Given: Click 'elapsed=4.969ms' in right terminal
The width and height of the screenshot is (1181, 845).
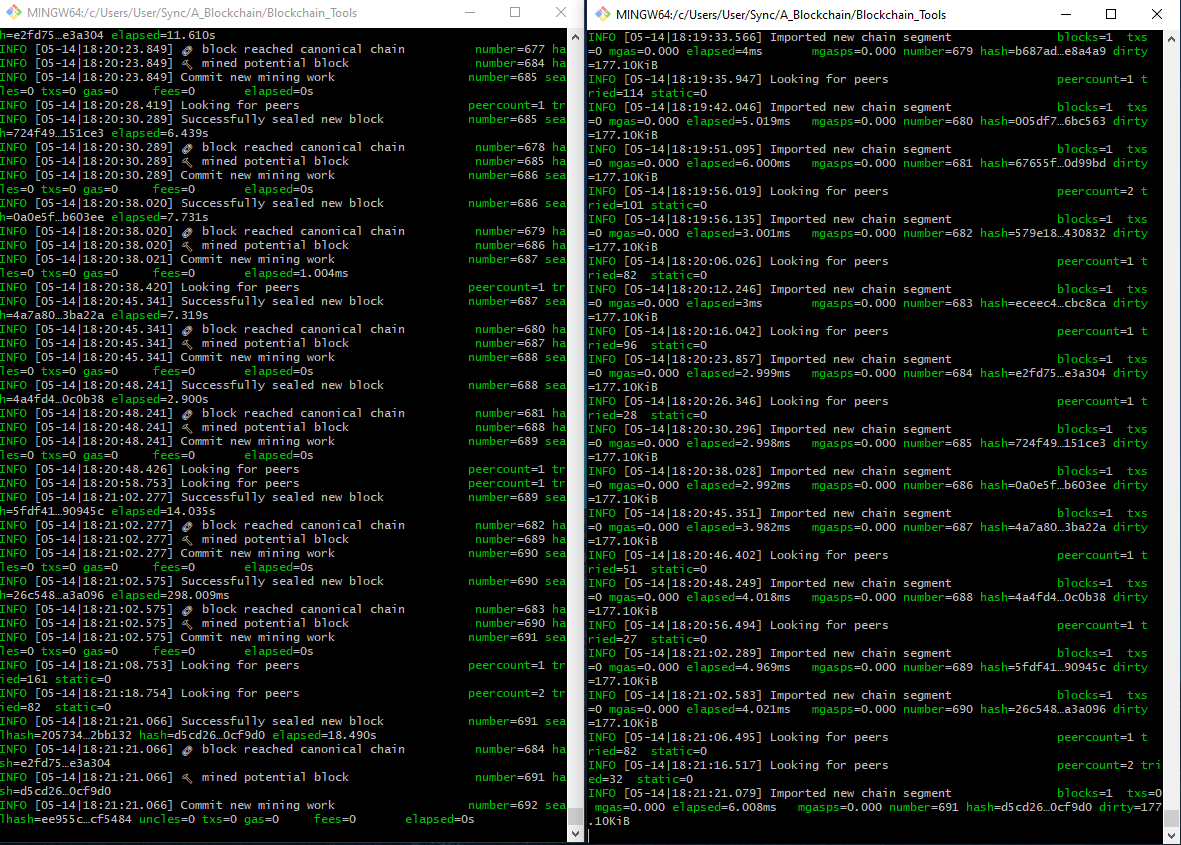Looking at the screenshot, I should pyautogui.click(x=738, y=667).
